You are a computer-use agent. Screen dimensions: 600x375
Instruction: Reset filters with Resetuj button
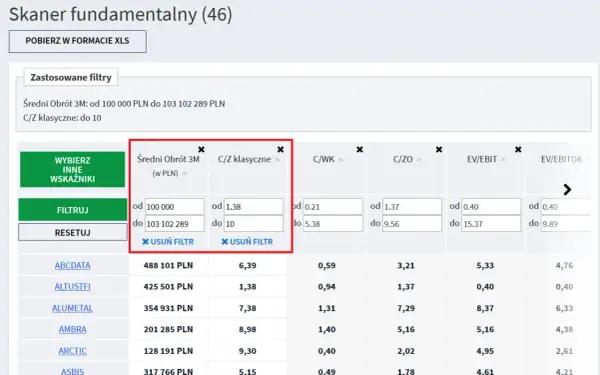[73, 232]
